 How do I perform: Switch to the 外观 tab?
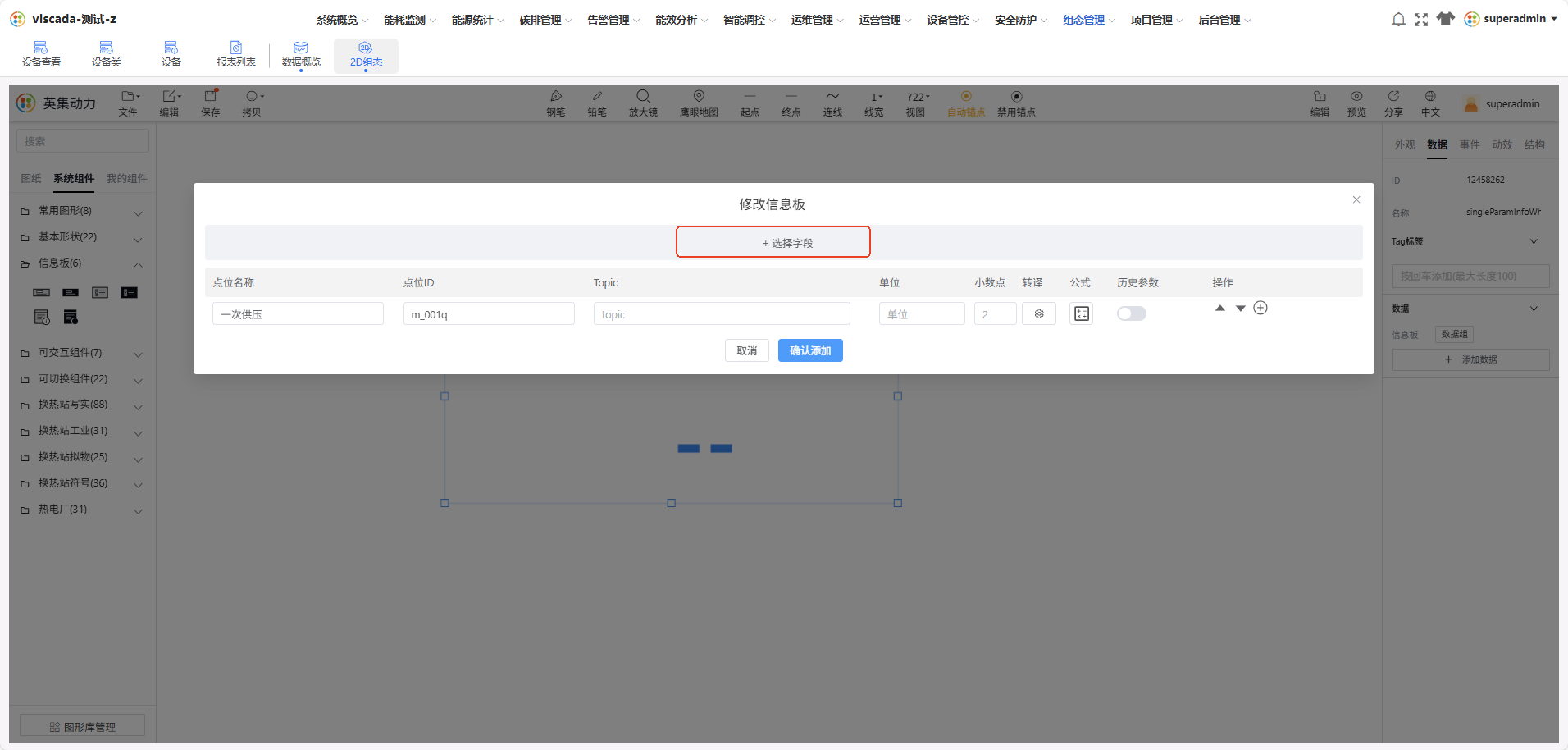pyautogui.click(x=1405, y=144)
